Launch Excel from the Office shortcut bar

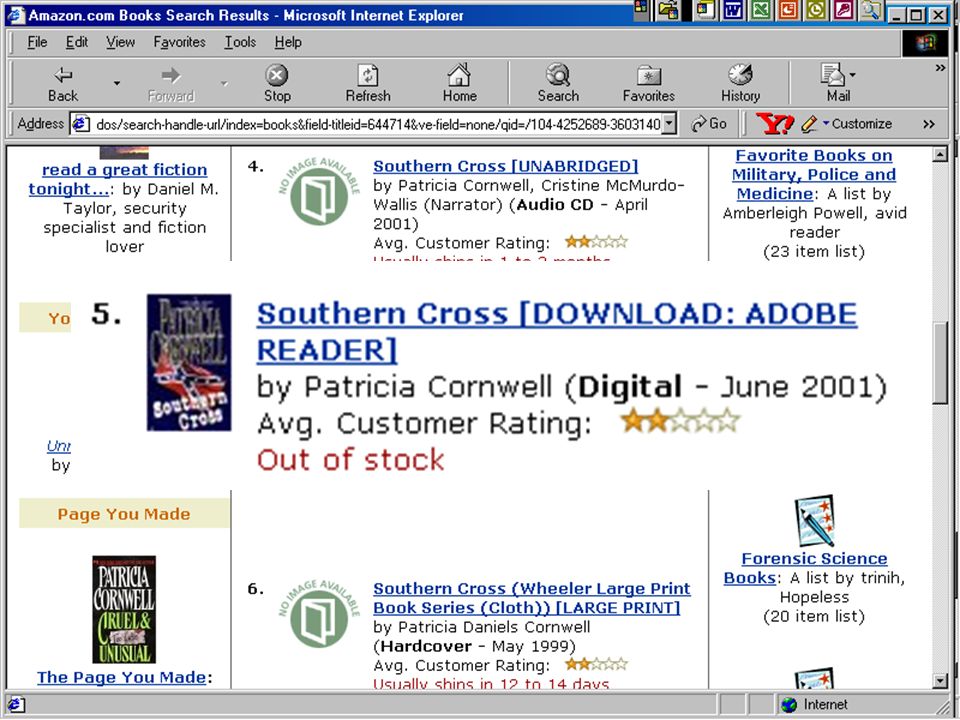point(760,10)
